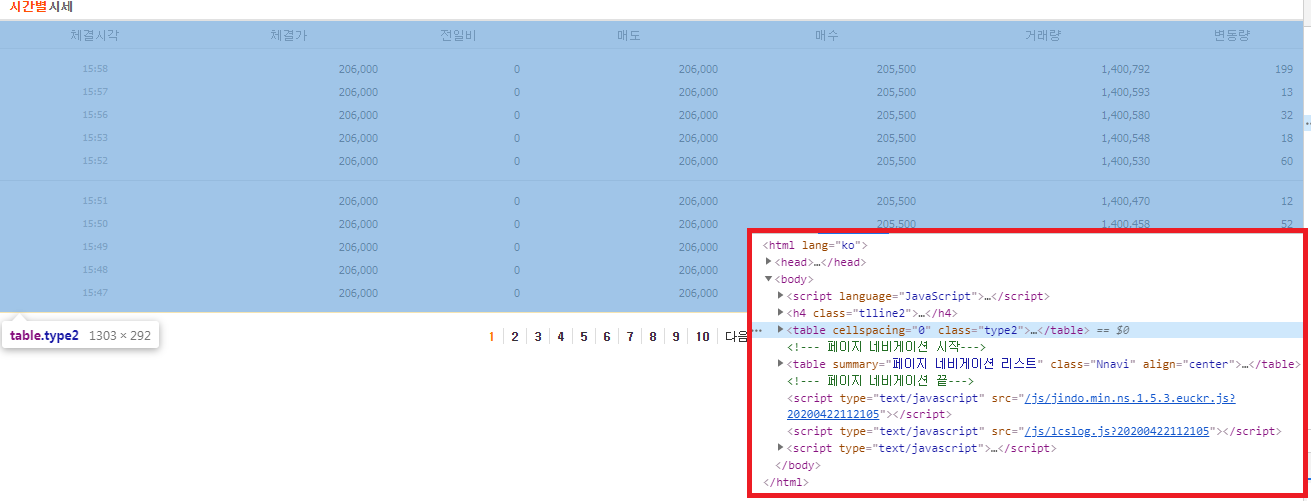Image resolution: width=1311 pixels, height=501 pixels.
Task: Click the 15:51 time cell
Action: (95, 201)
